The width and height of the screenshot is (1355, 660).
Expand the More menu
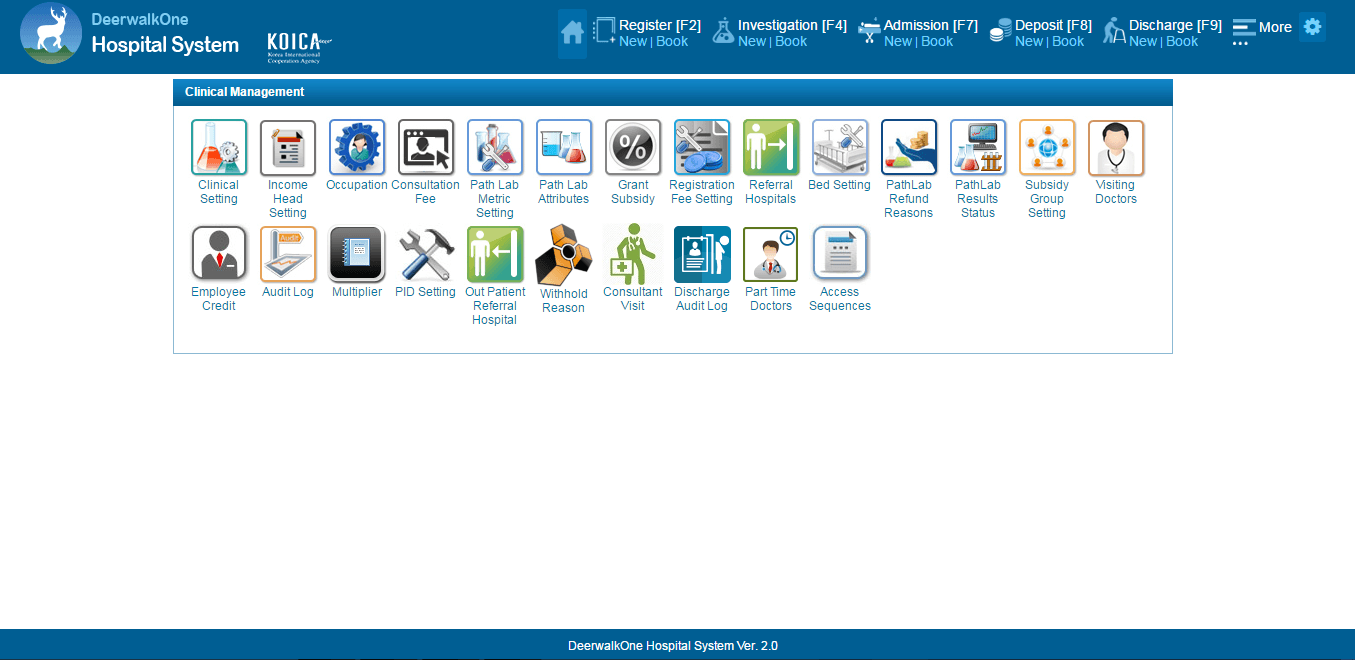click(1262, 28)
